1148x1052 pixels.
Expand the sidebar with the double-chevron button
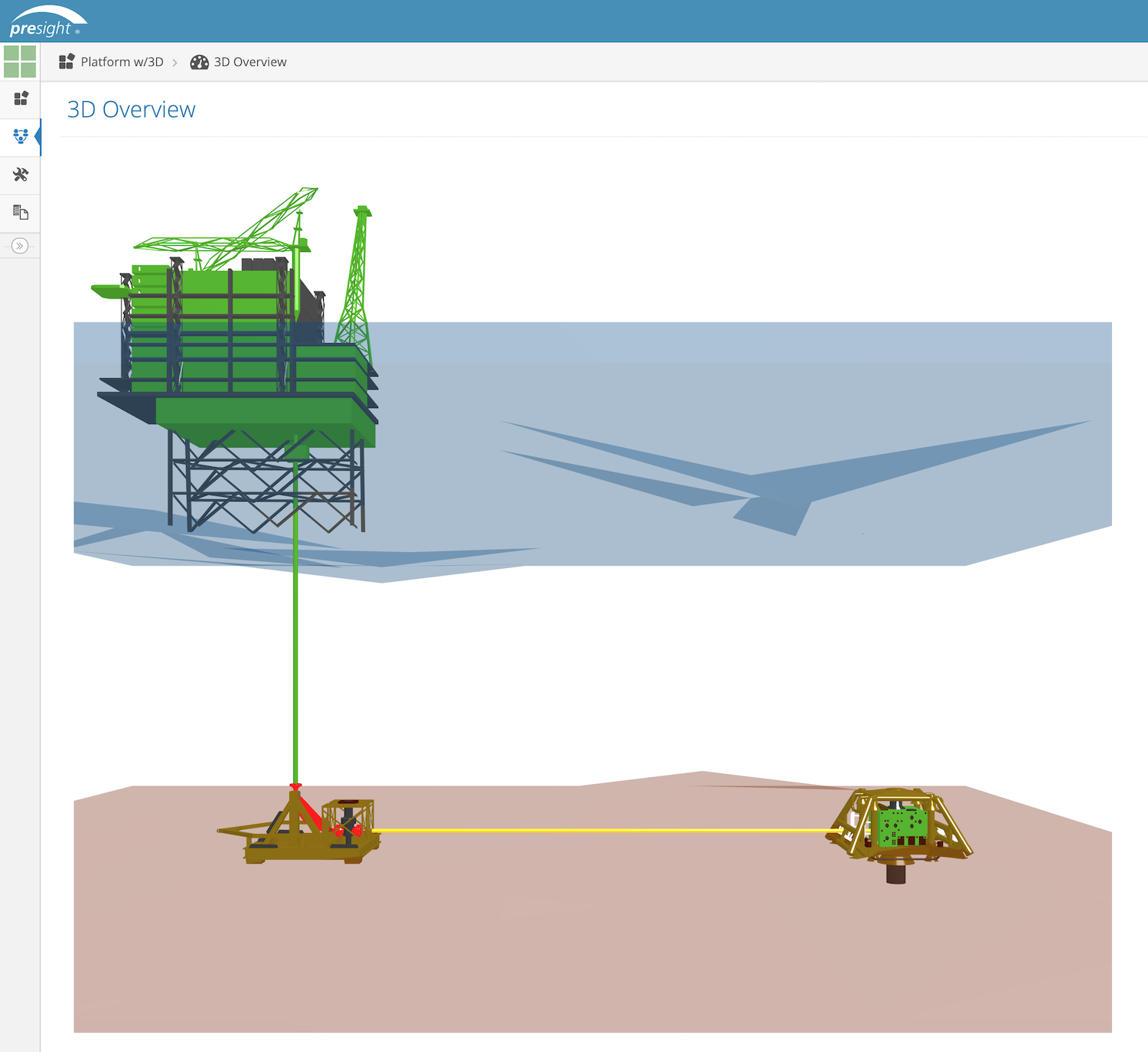click(20, 246)
